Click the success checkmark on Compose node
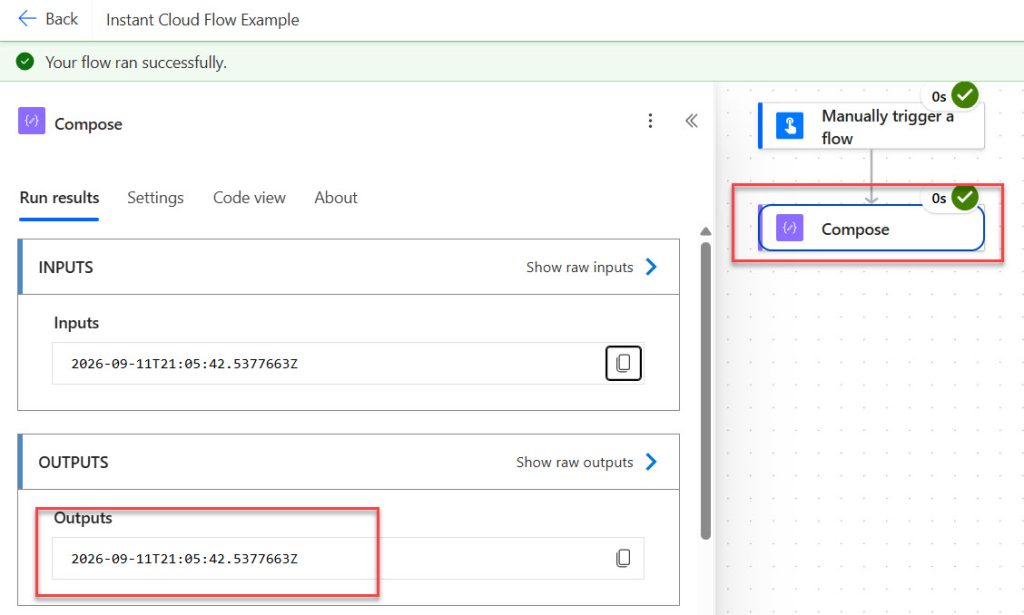Viewport: 1024px width, 615px height. pyautogui.click(x=965, y=197)
